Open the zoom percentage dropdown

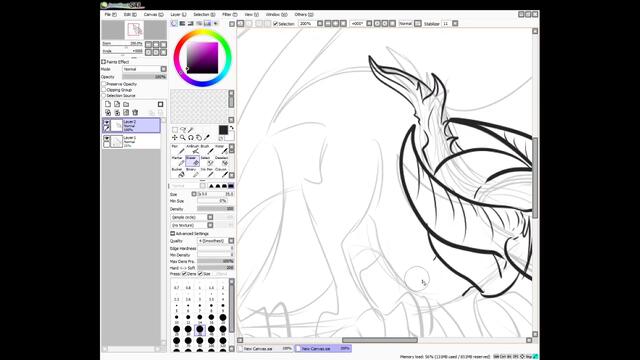(x=320, y=24)
